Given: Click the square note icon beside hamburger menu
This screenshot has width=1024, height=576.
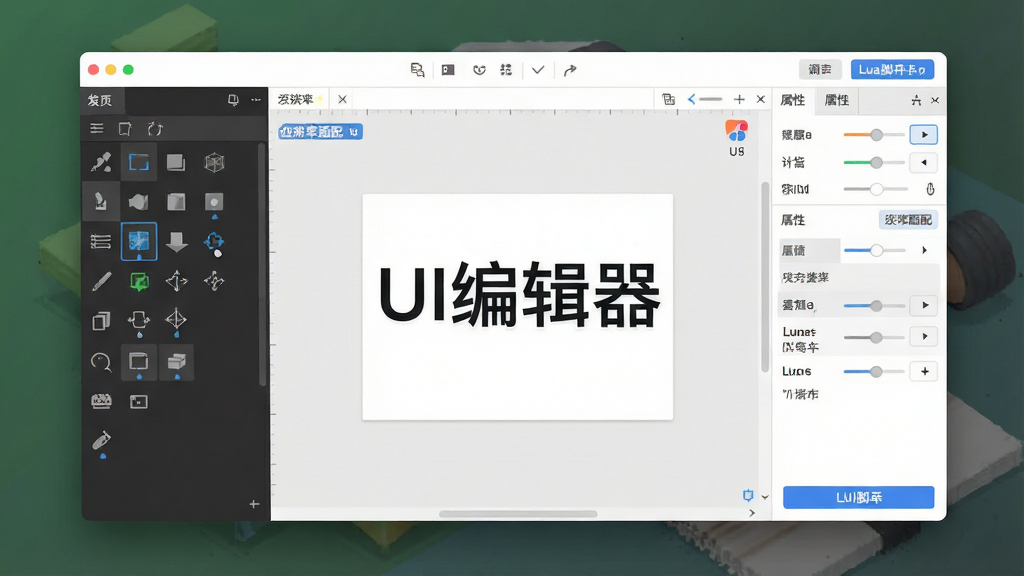Looking at the screenshot, I should pos(125,128).
